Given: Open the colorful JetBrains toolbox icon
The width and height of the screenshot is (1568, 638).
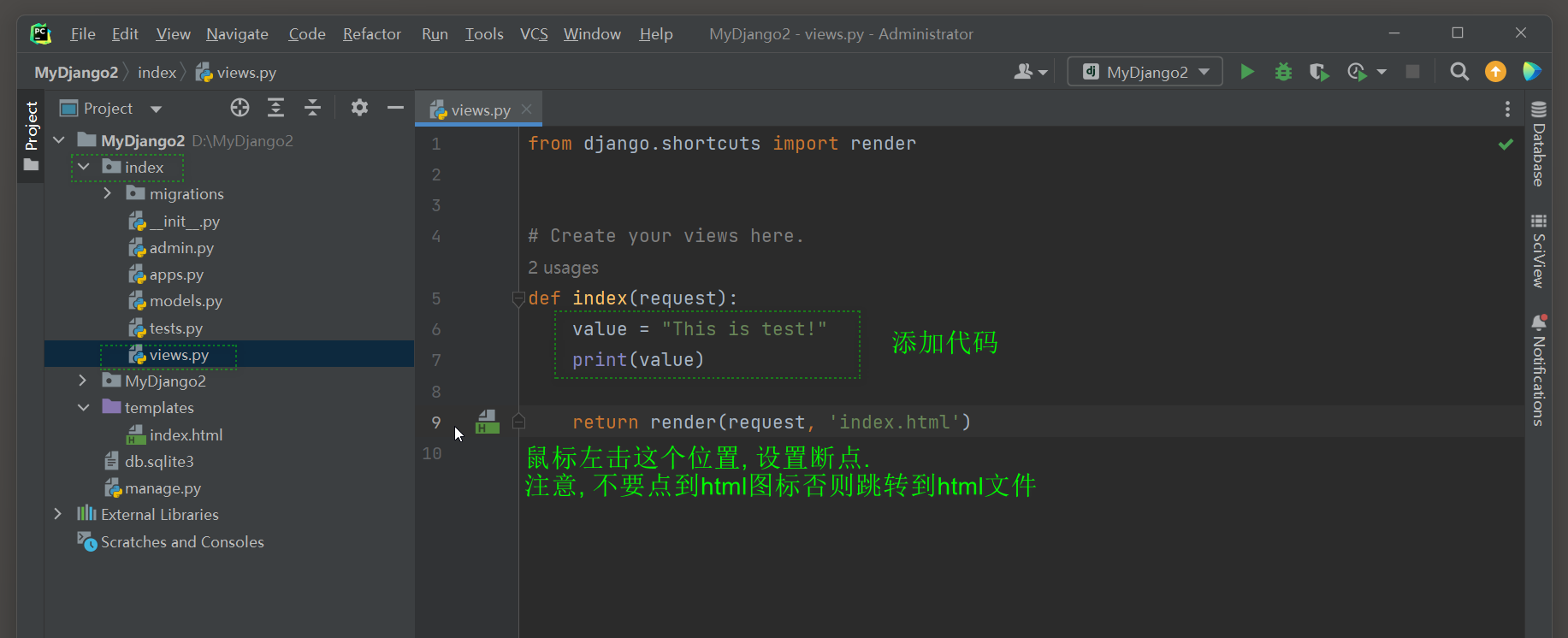Looking at the screenshot, I should tap(1531, 72).
